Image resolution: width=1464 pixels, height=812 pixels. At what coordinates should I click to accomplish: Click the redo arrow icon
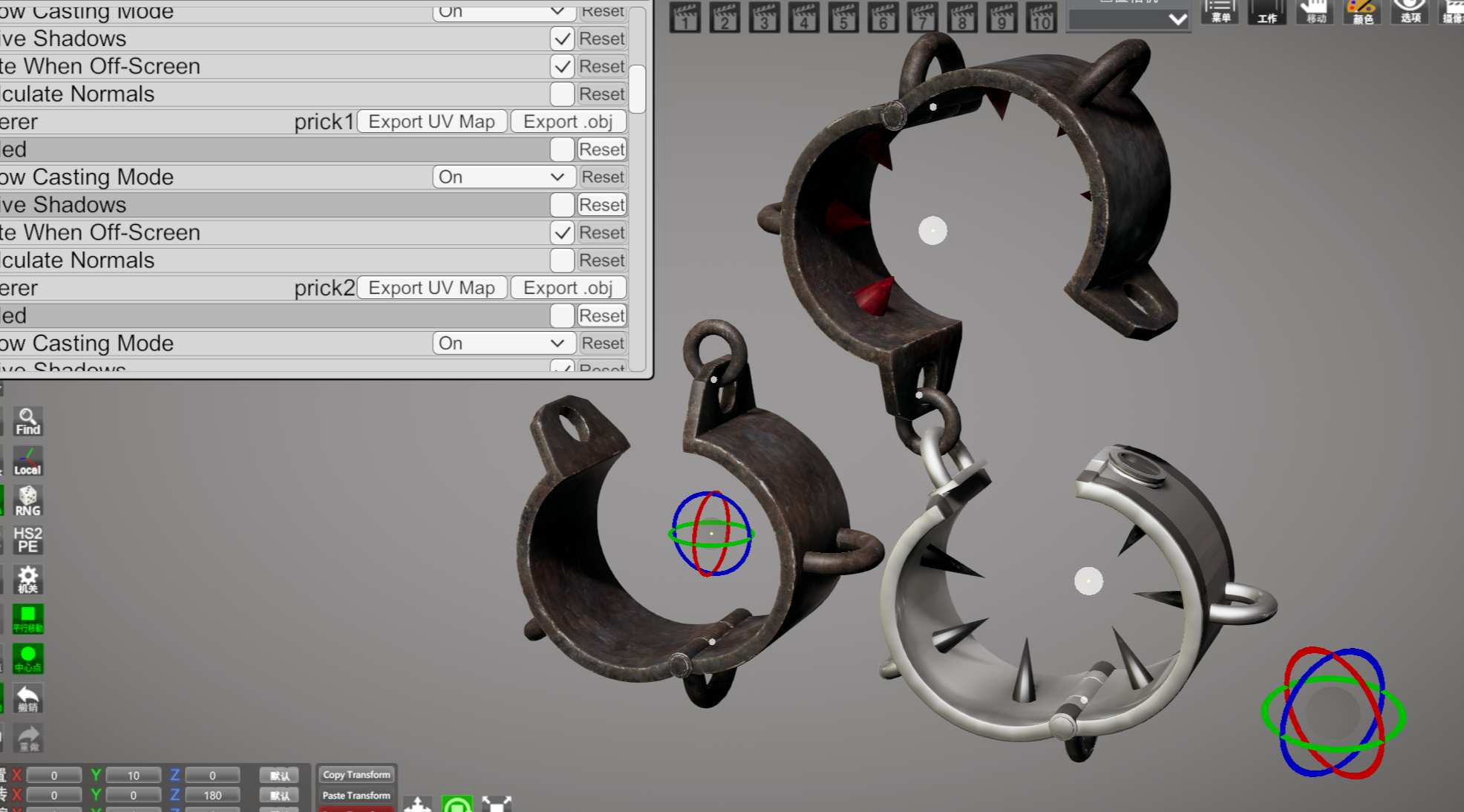(28, 738)
